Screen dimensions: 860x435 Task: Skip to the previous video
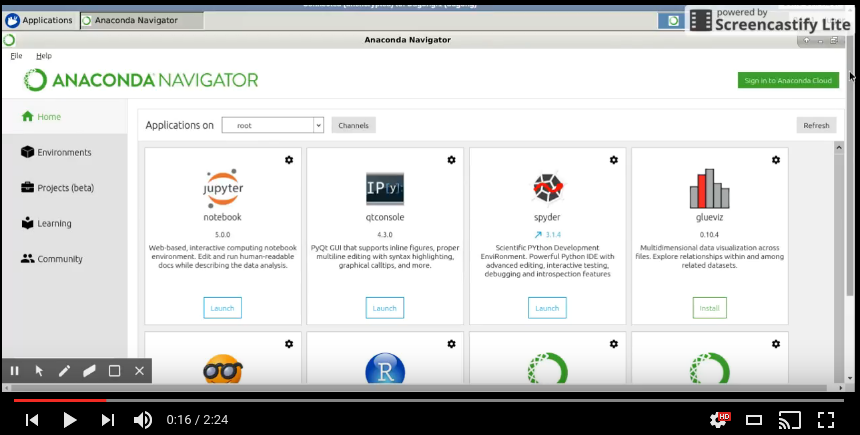coord(32,420)
